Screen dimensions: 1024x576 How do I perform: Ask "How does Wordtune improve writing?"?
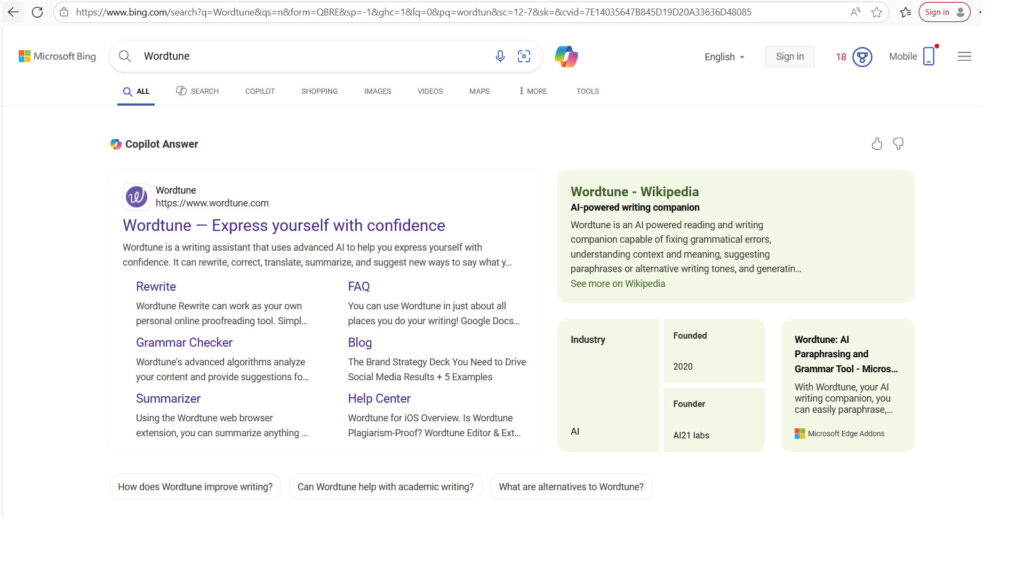pos(195,487)
